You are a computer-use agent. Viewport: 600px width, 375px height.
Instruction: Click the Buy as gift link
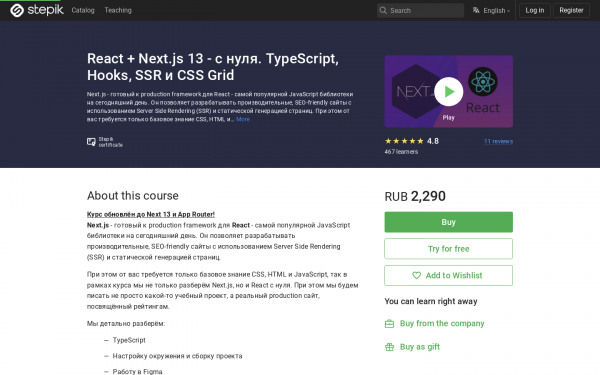(420, 347)
